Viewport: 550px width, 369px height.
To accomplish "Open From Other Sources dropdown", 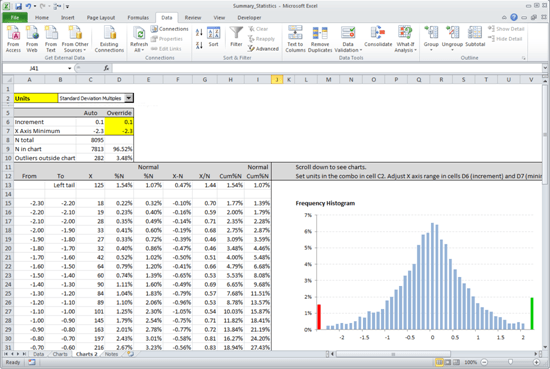I will 75,39.
